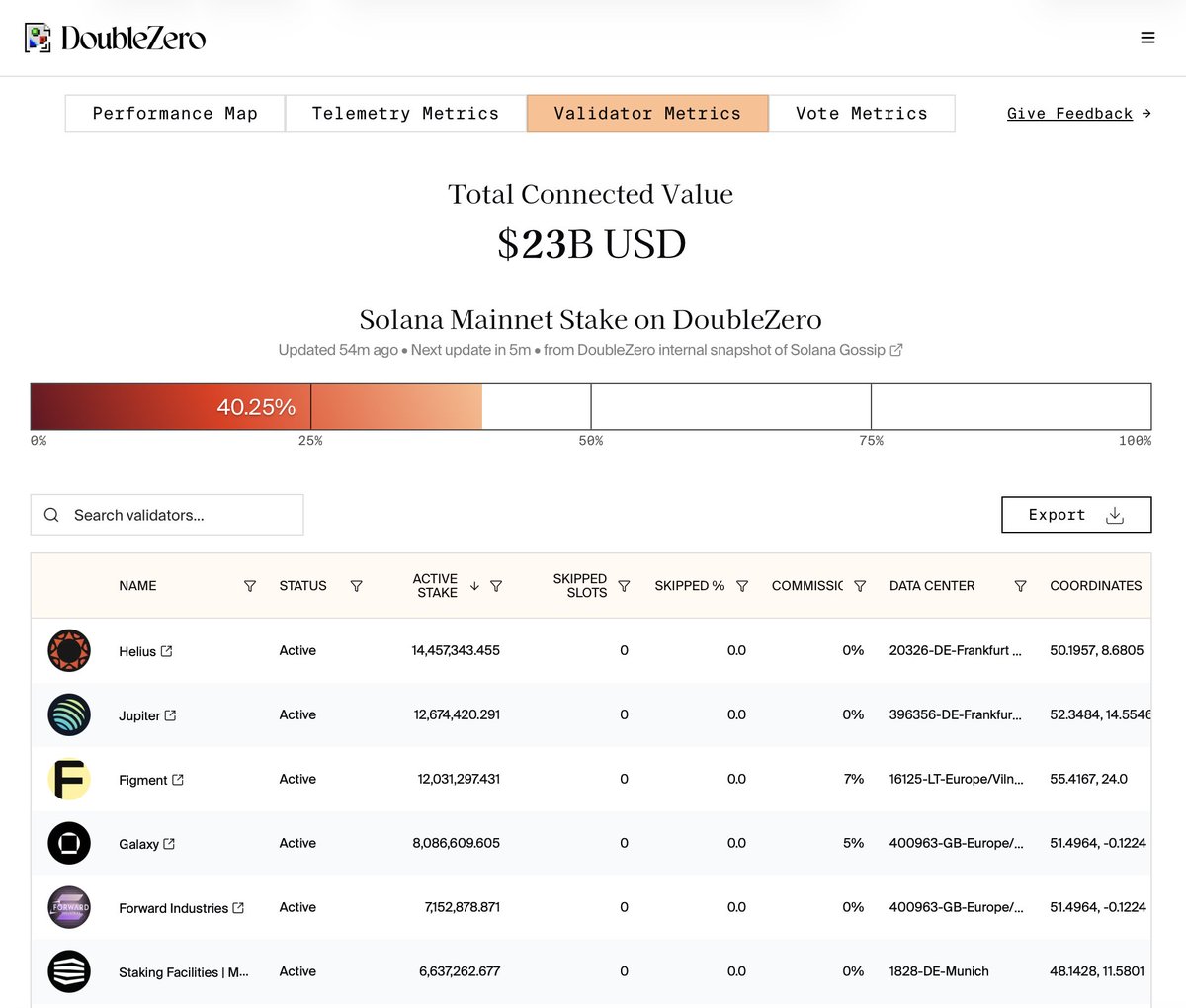Viewport: 1186px width, 1008px height.
Task: Select stake value 12,031,297.431
Action: 459,779
